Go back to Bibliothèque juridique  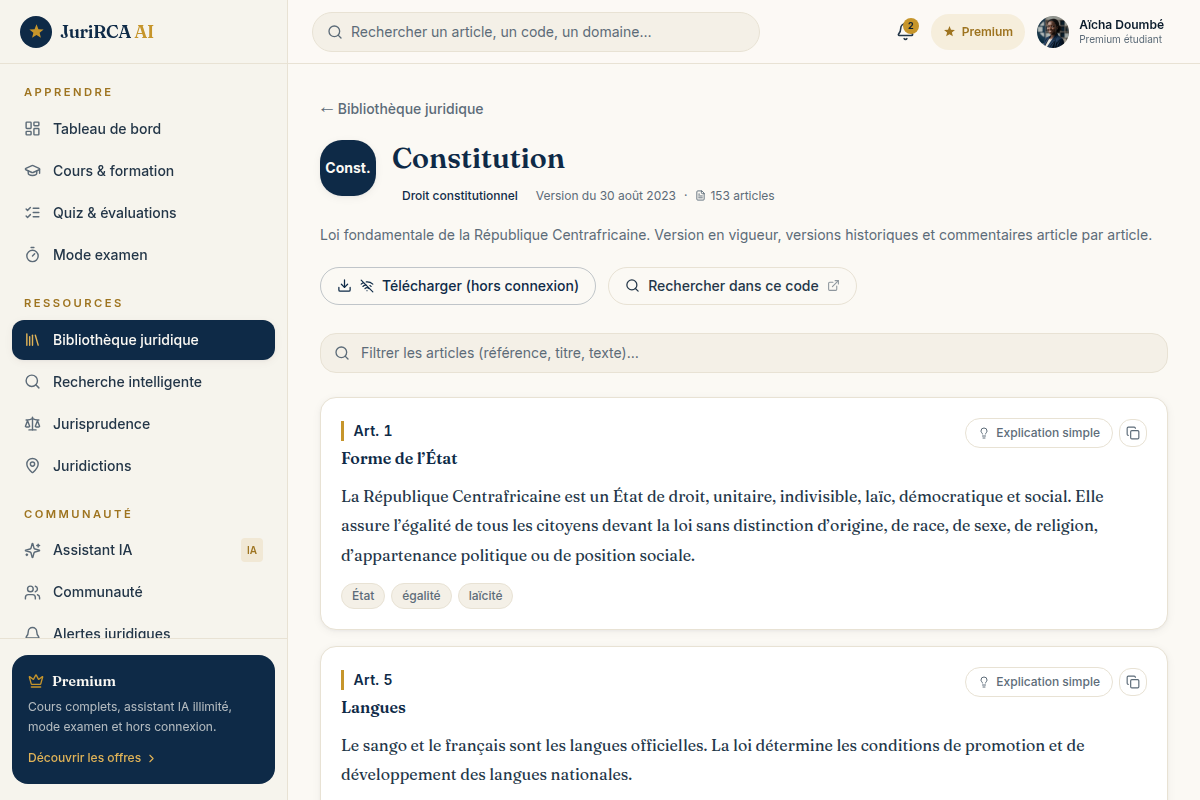pos(402,109)
